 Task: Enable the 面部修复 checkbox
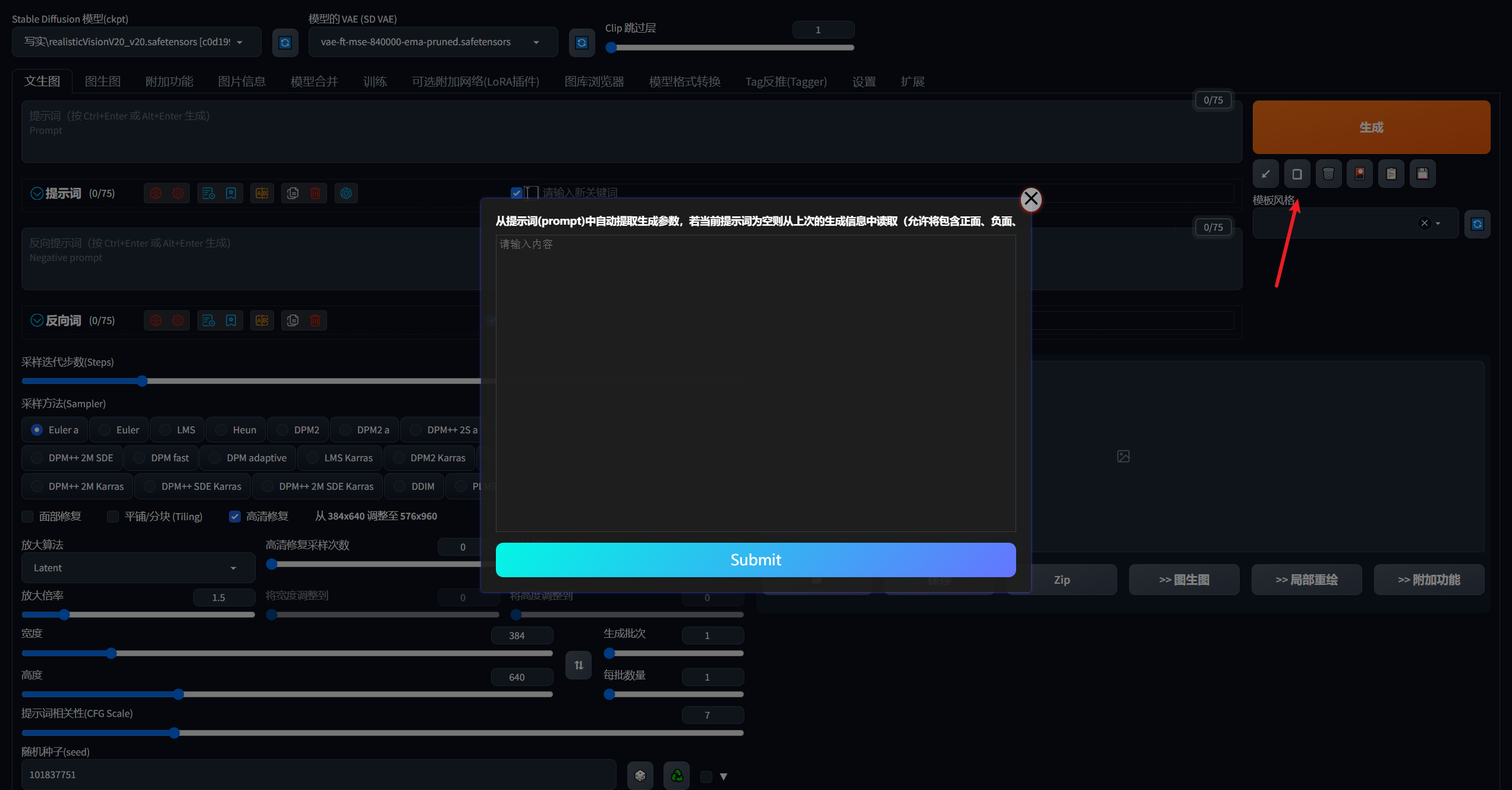pos(28,516)
